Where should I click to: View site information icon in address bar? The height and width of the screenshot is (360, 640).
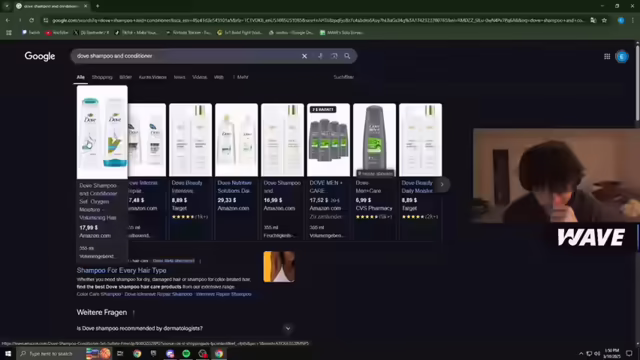(46, 20)
